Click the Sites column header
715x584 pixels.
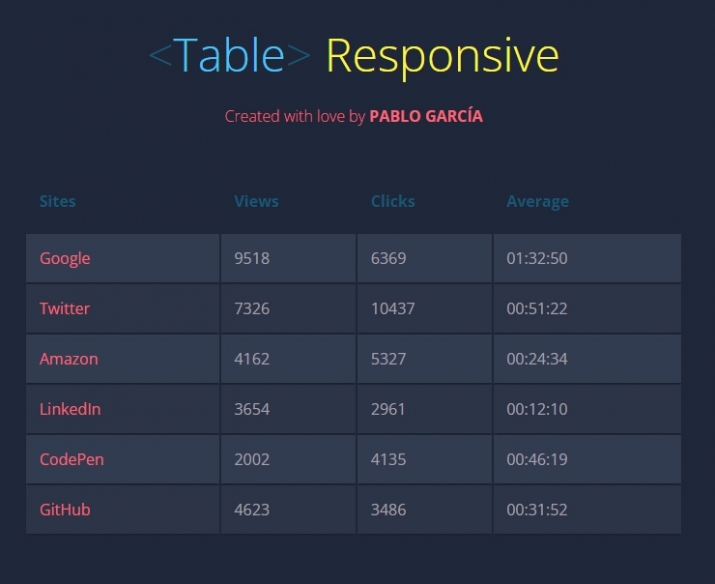[x=57, y=201]
